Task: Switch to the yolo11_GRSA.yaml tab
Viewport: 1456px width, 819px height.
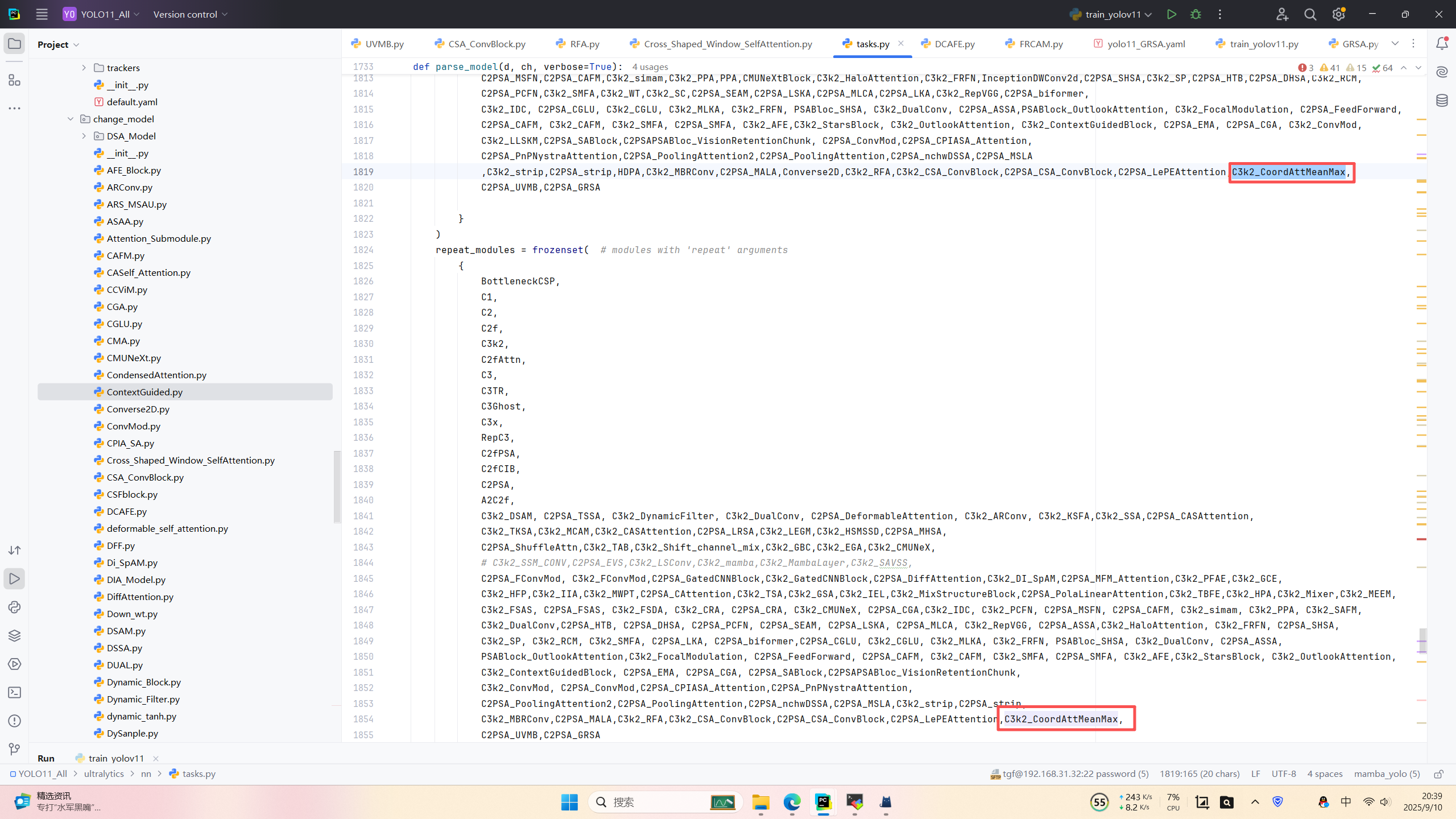Action: coord(1145,44)
